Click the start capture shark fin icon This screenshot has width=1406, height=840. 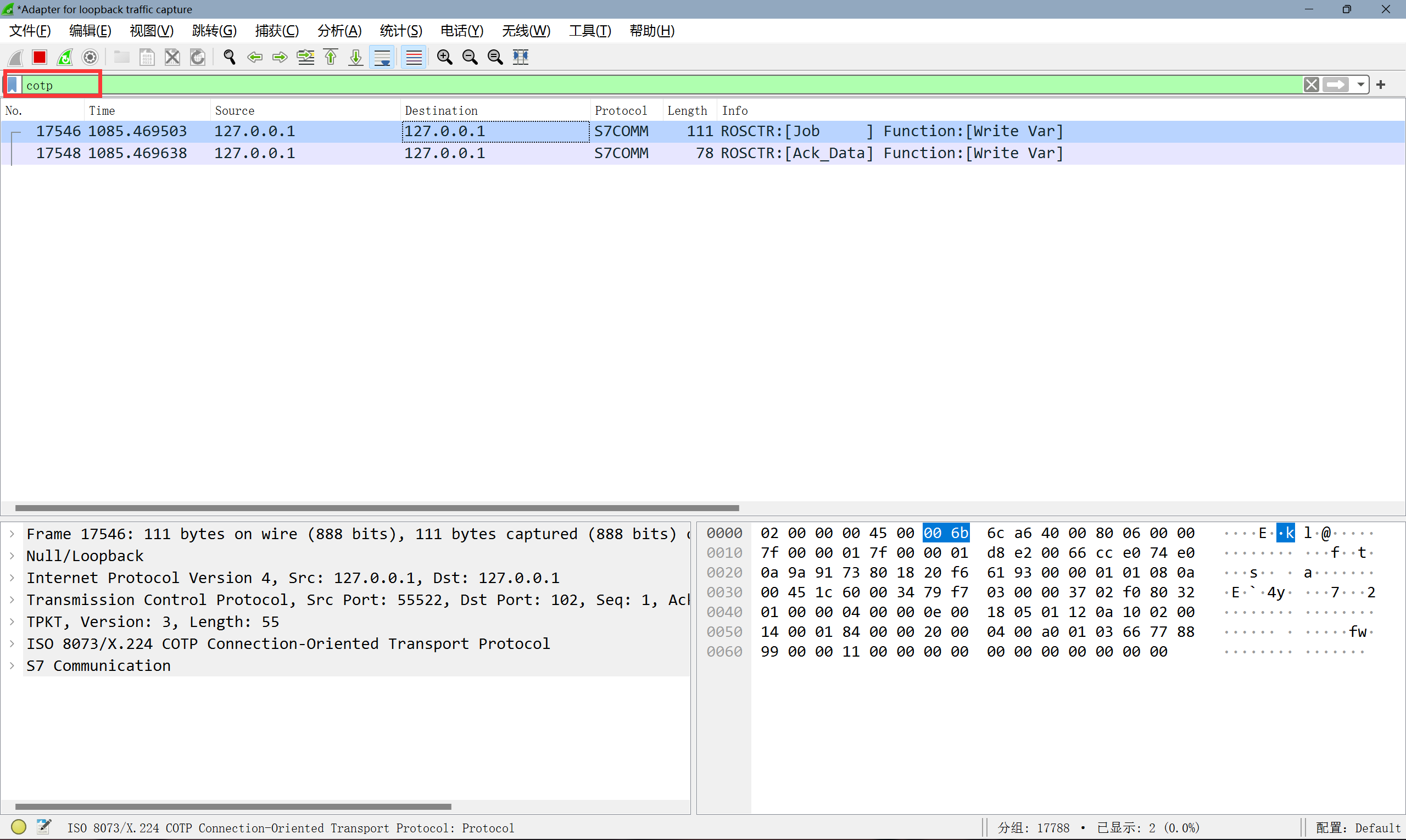pos(15,57)
